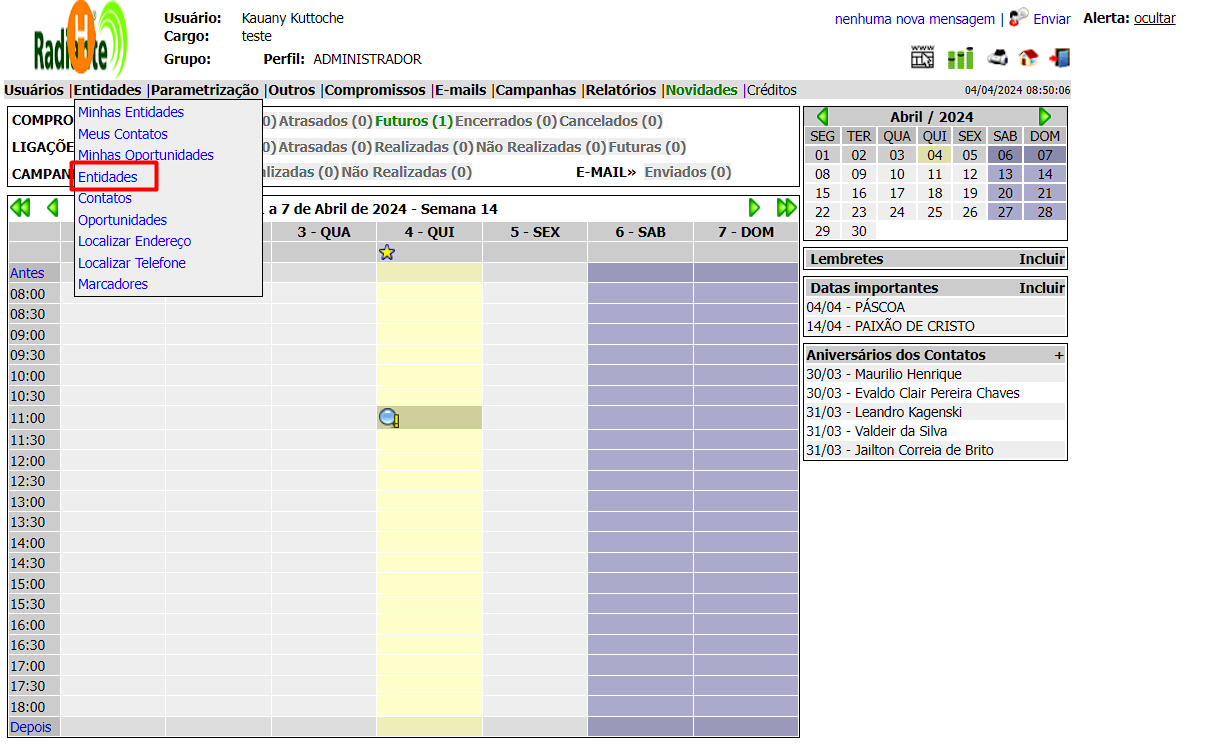Open the Enviar message link

pos(1051,19)
